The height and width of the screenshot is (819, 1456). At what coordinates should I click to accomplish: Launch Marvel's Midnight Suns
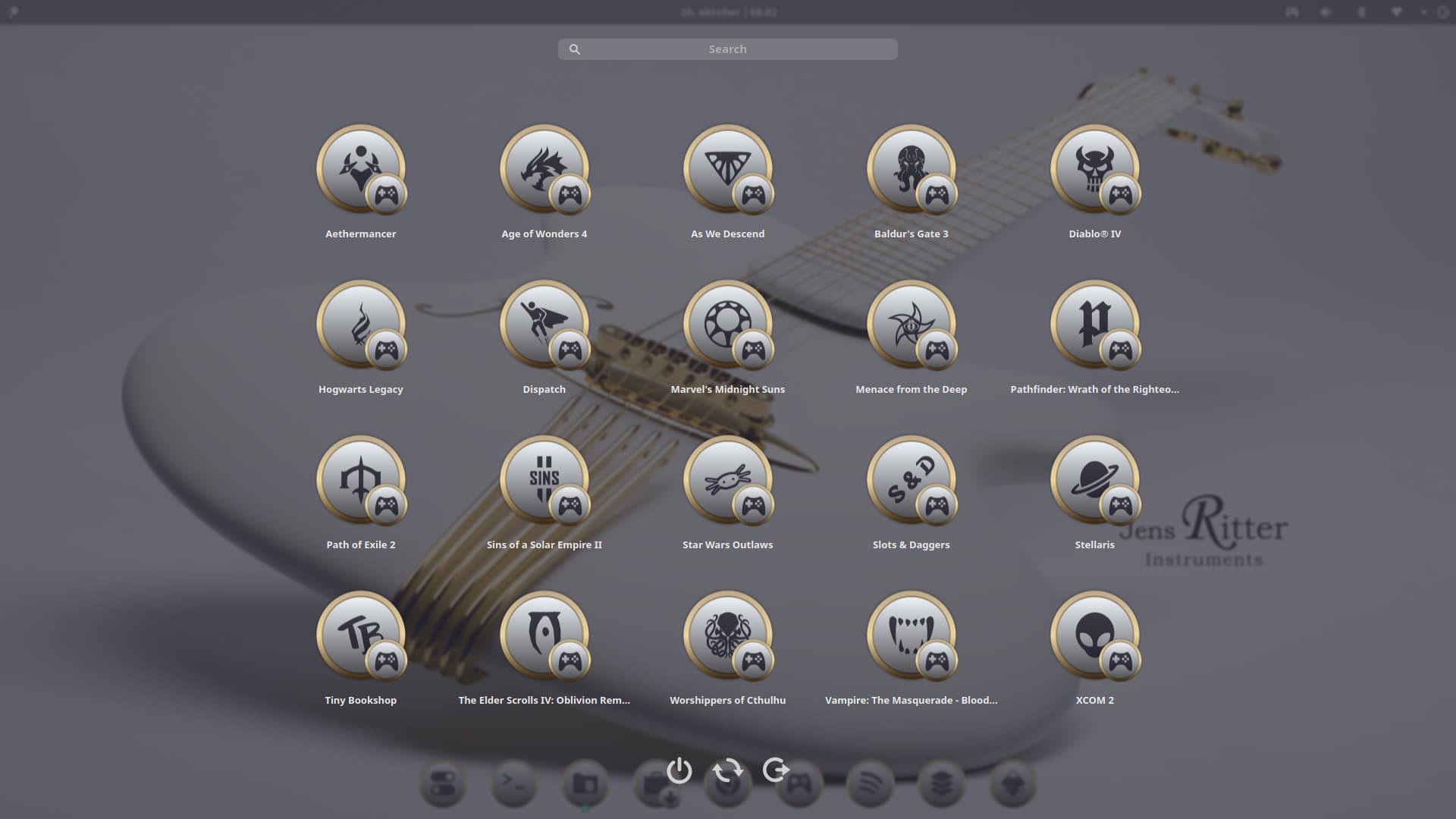point(727,325)
